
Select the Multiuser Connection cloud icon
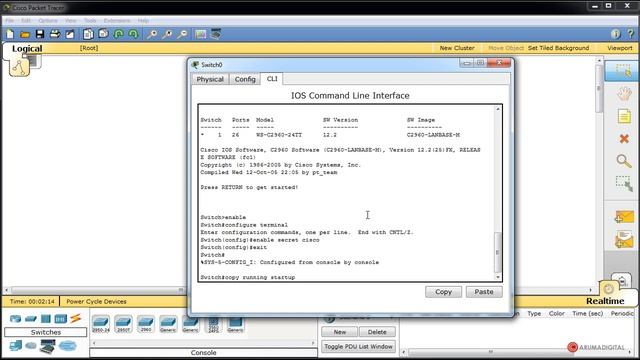point(67,346)
